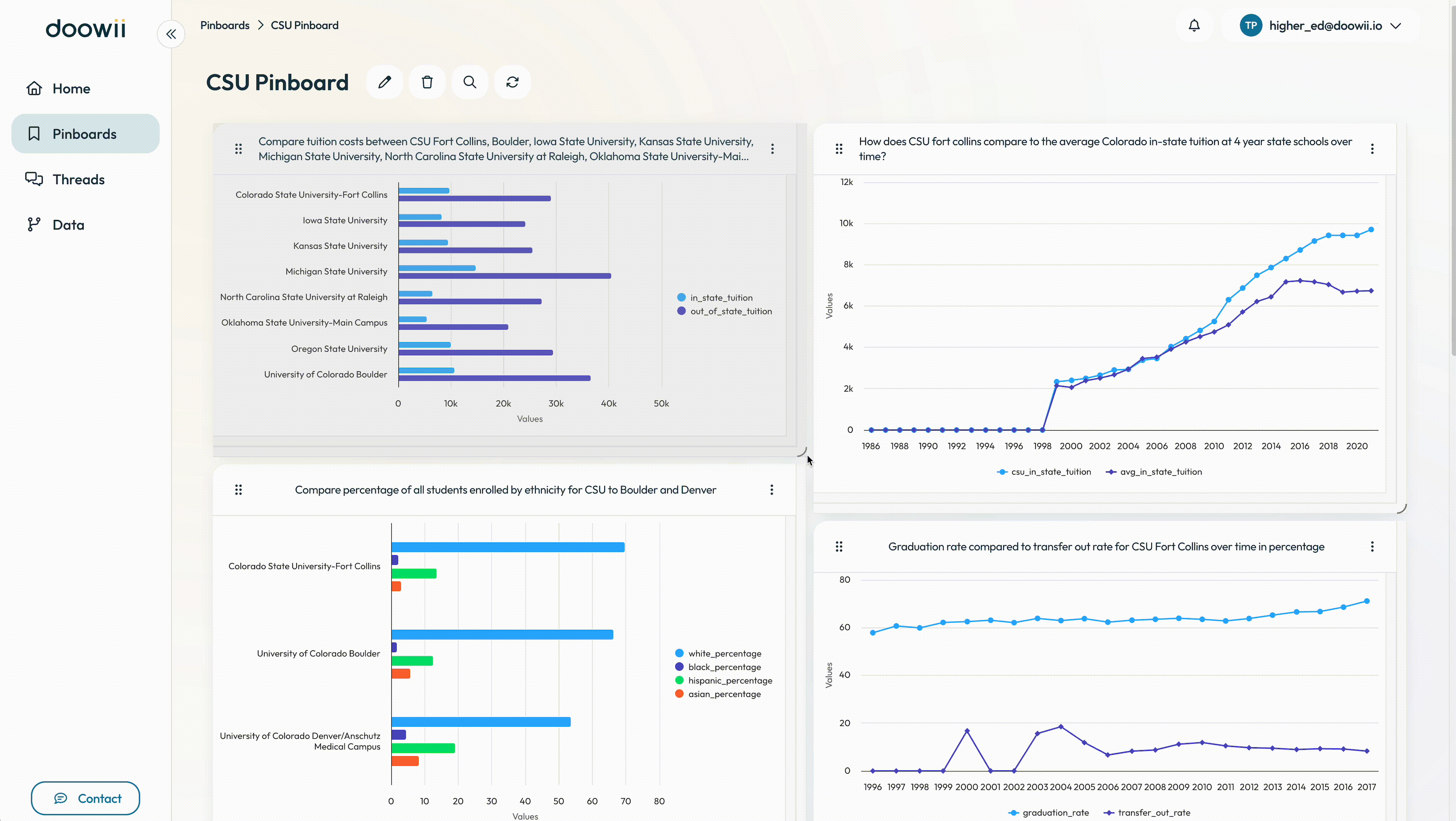Click the magnifier search icon
Image resolution: width=1456 pixels, height=821 pixels.
(470, 83)
